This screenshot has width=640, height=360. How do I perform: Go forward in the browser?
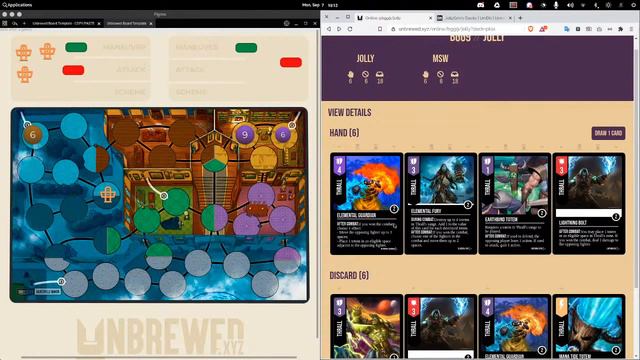pyautogui.click(x=339, y=29)
